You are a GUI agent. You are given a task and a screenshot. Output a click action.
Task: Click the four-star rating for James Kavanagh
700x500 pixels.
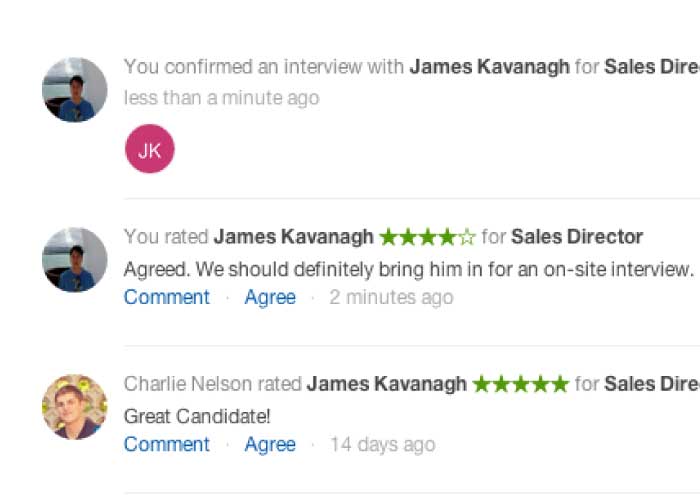[x=427, y=237]
